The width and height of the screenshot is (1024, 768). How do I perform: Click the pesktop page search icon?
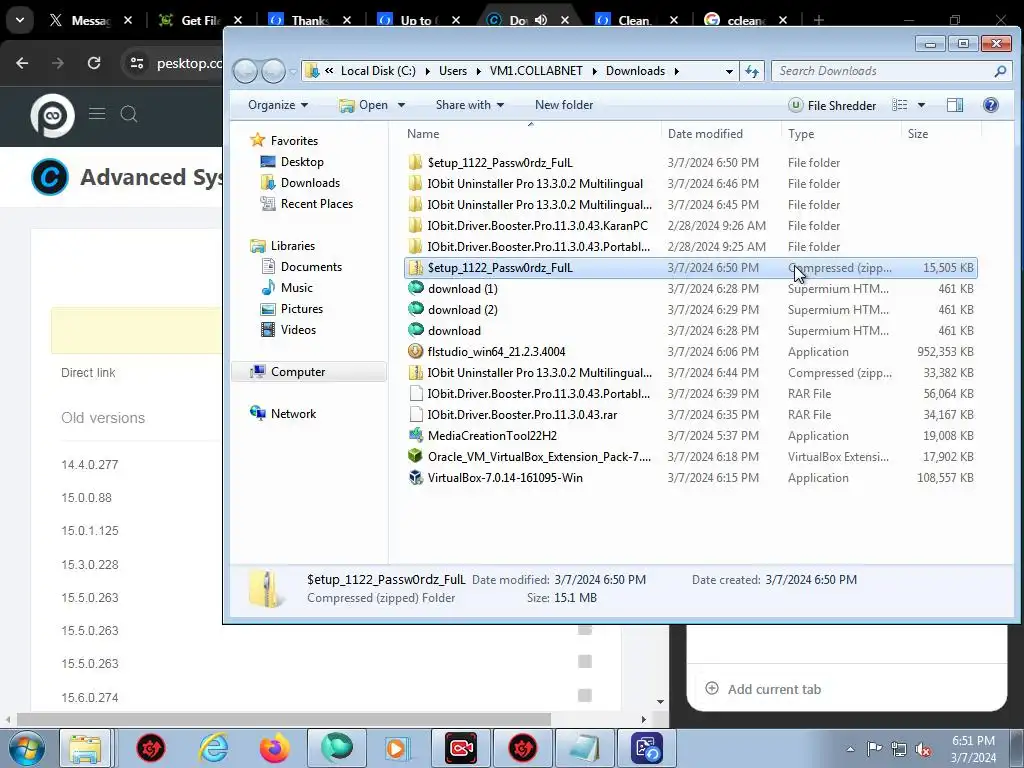pos(129,115)
